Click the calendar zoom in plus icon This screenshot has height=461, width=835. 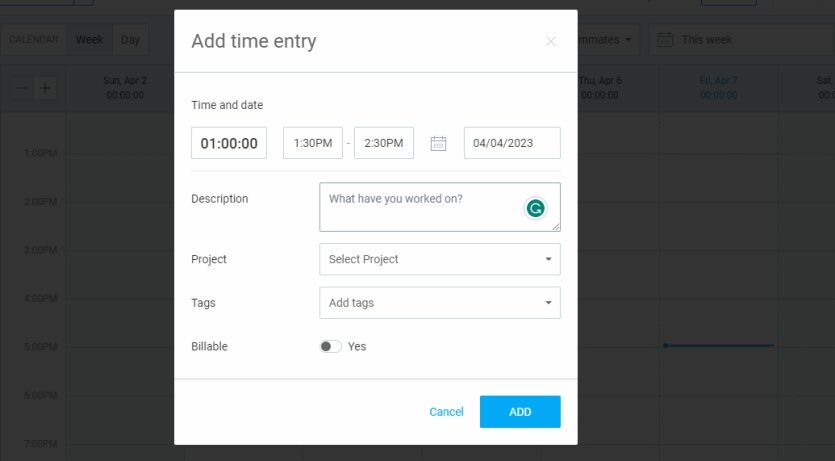45,88
